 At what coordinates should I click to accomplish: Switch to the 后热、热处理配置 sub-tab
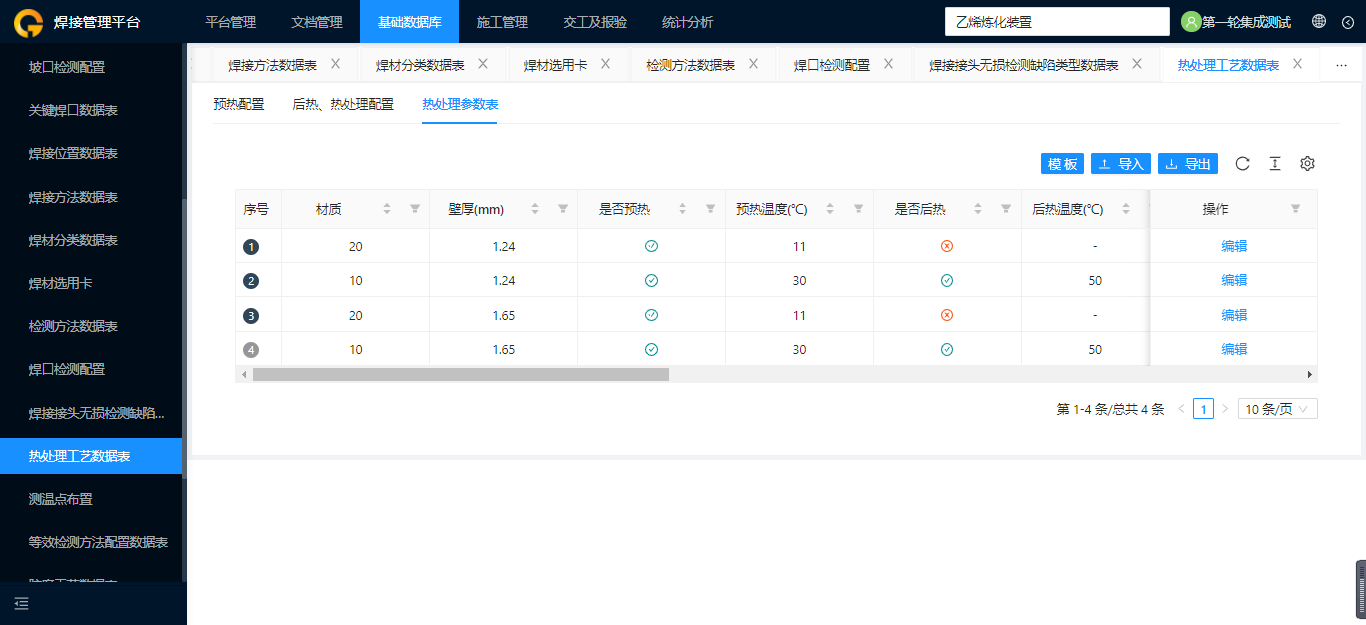click(x=343, y=104)
